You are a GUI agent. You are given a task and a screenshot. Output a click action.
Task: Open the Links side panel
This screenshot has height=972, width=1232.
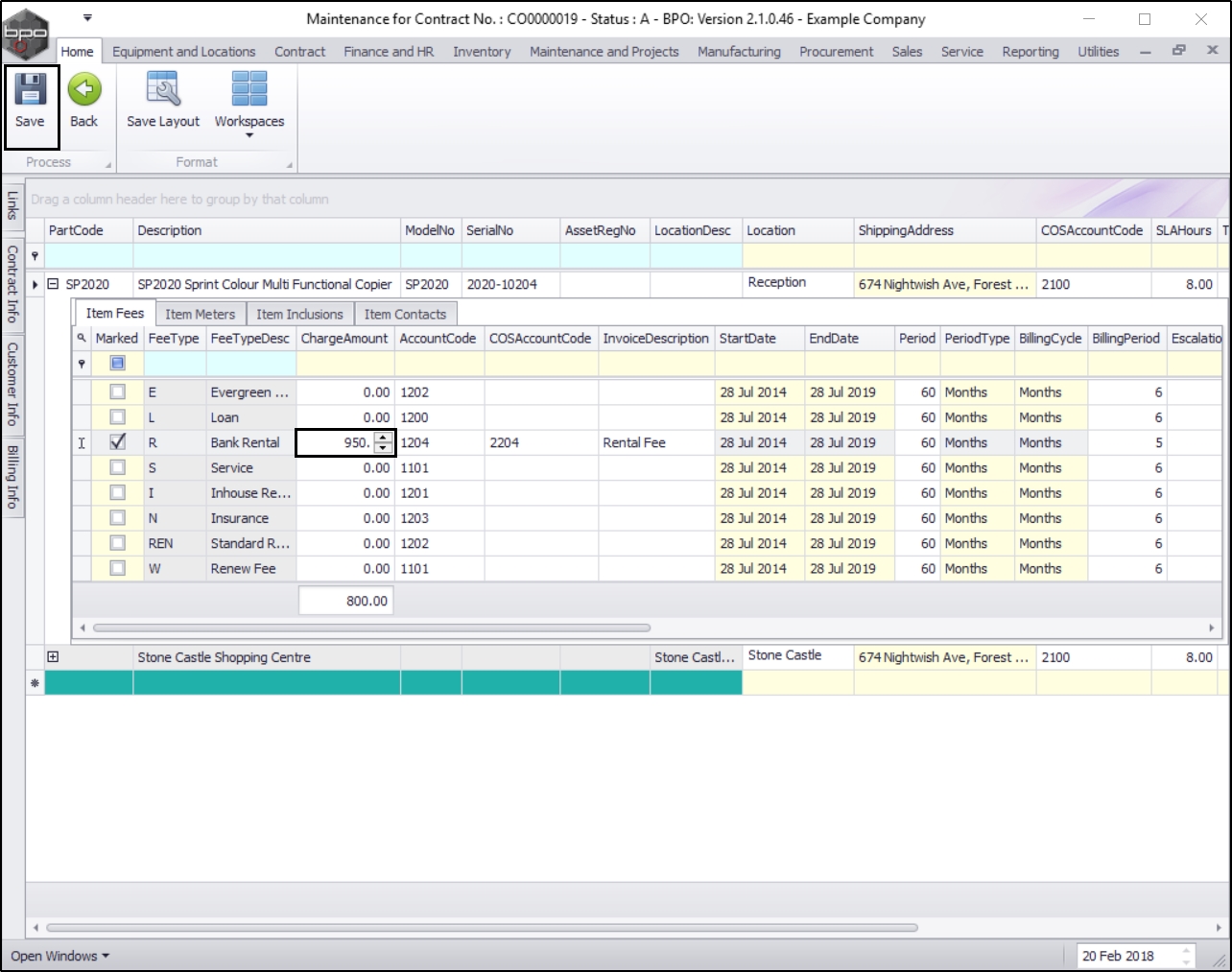(x=12, y=204)
